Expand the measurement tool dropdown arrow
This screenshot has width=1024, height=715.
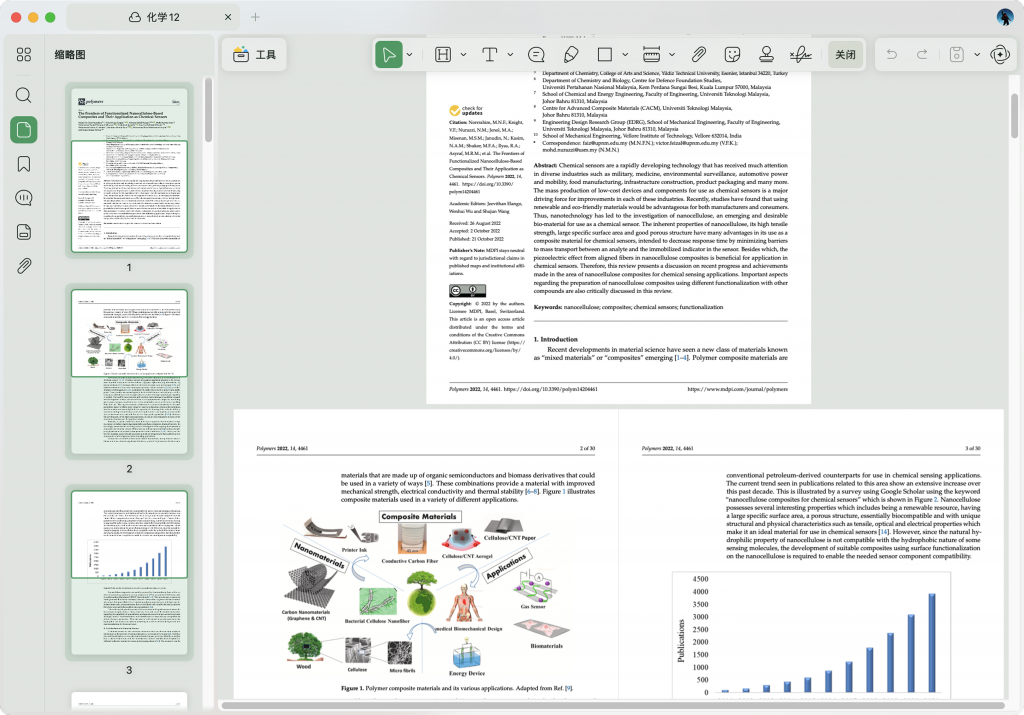(672, 55)
